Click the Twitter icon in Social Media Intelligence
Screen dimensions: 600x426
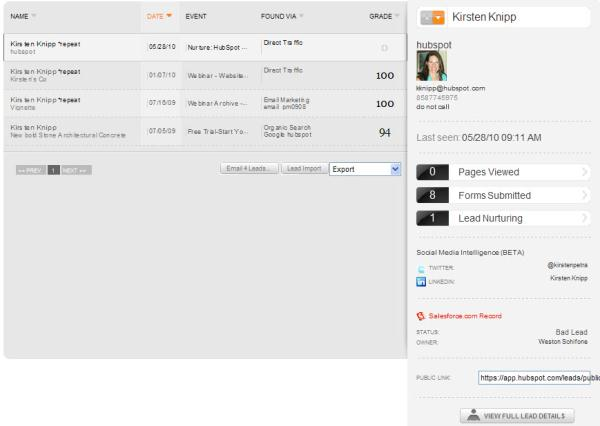421,268
